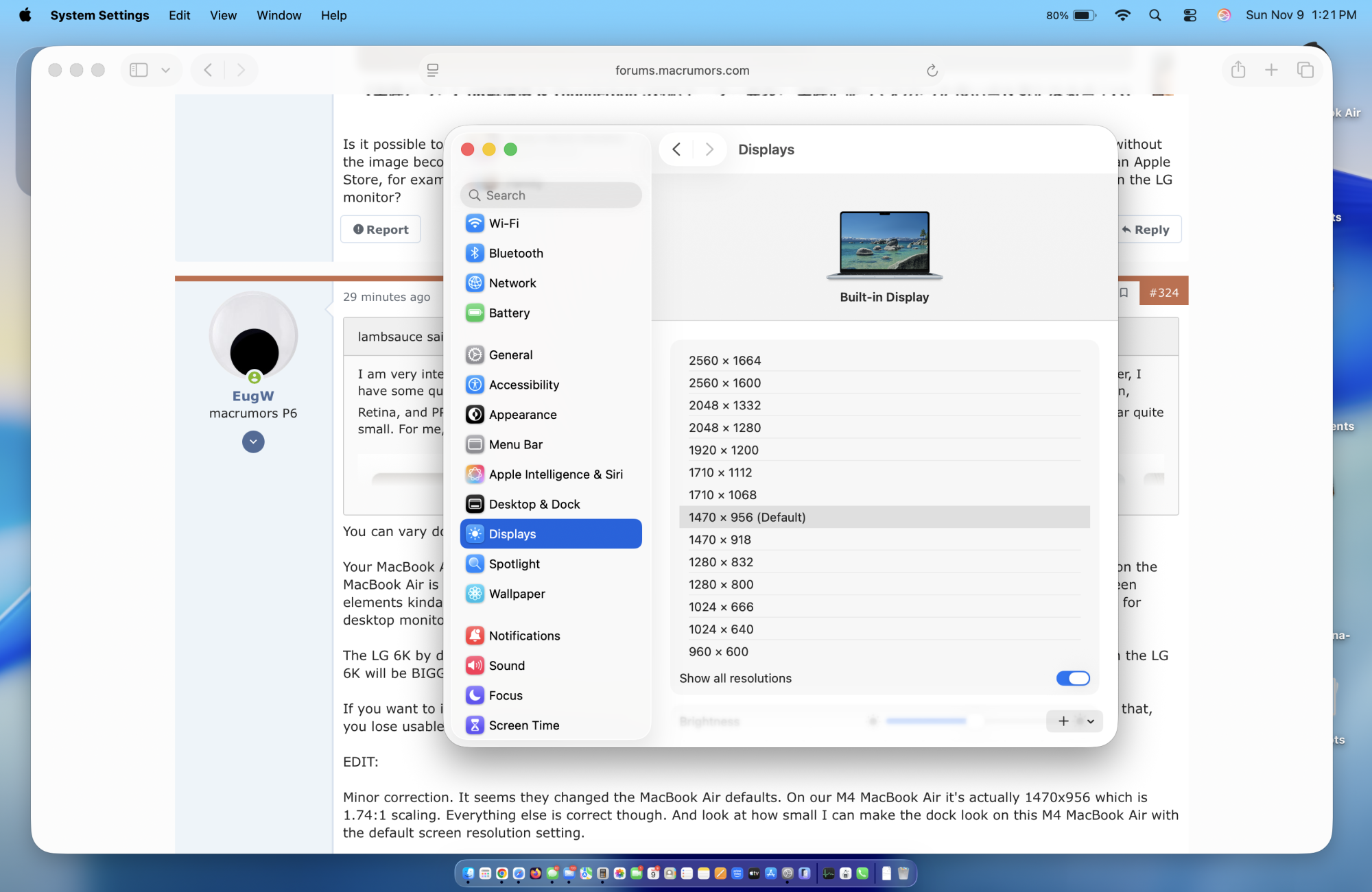Open the Safari sidebar dropdown chevron
This screenshot has height=892, width=1372.
click(165, 69)
